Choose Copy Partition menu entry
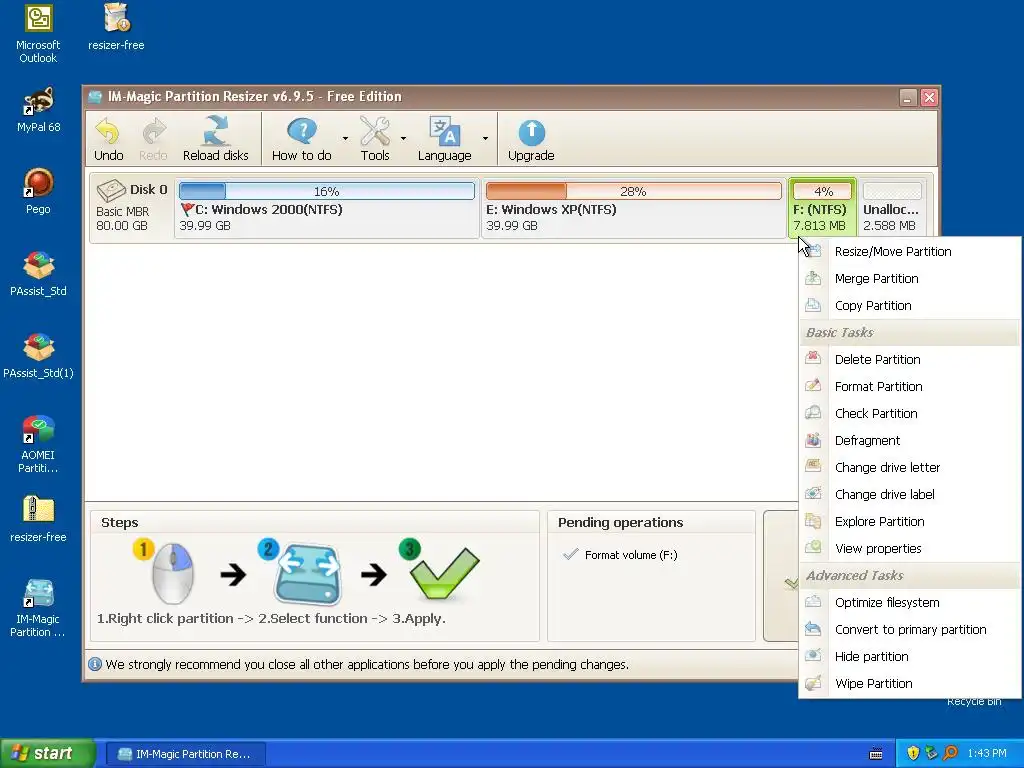Viewport: 1024px width, 768px height. (x=909, y=306)
